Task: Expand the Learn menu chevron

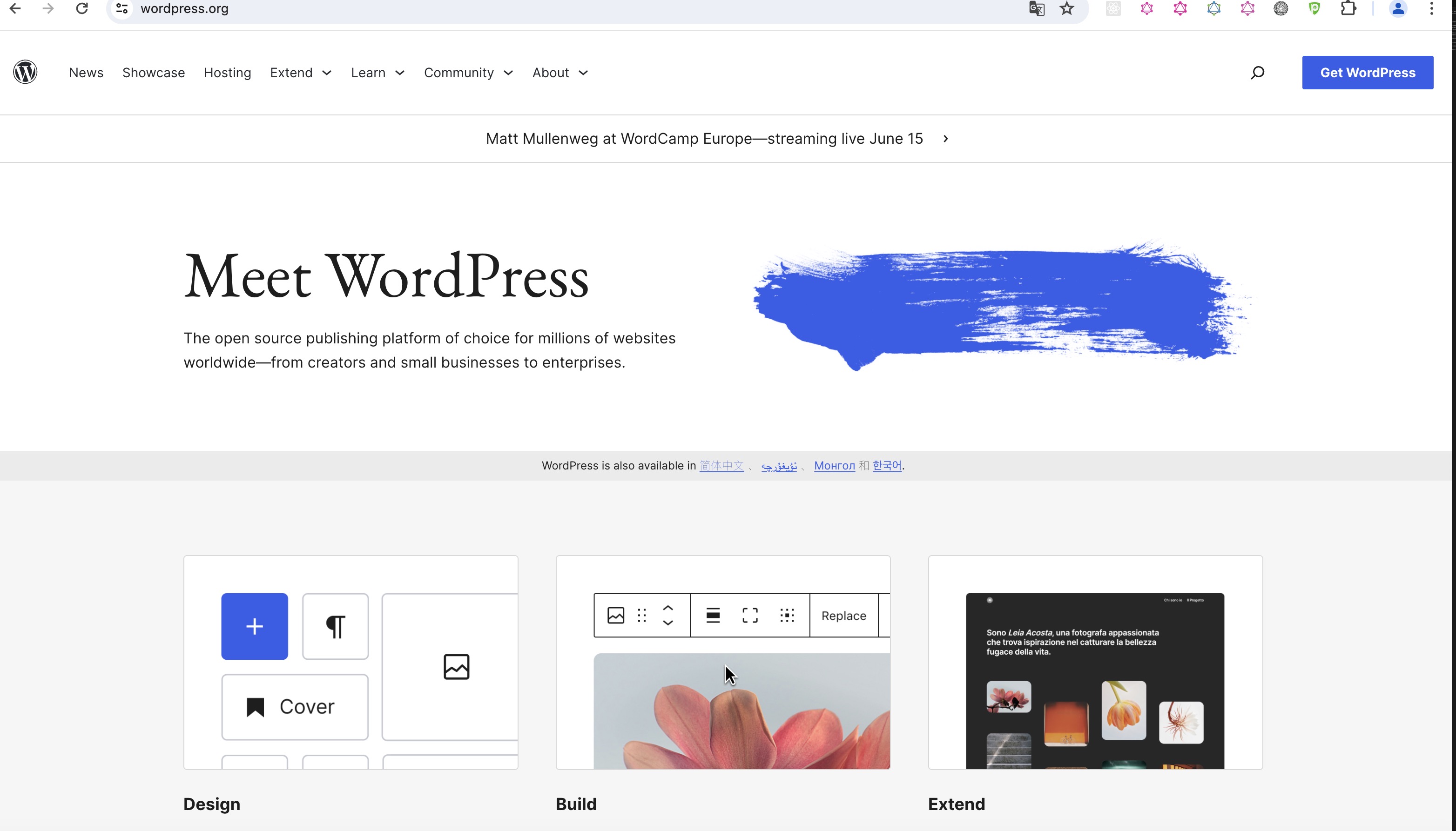Action: [x=400, y=73]
